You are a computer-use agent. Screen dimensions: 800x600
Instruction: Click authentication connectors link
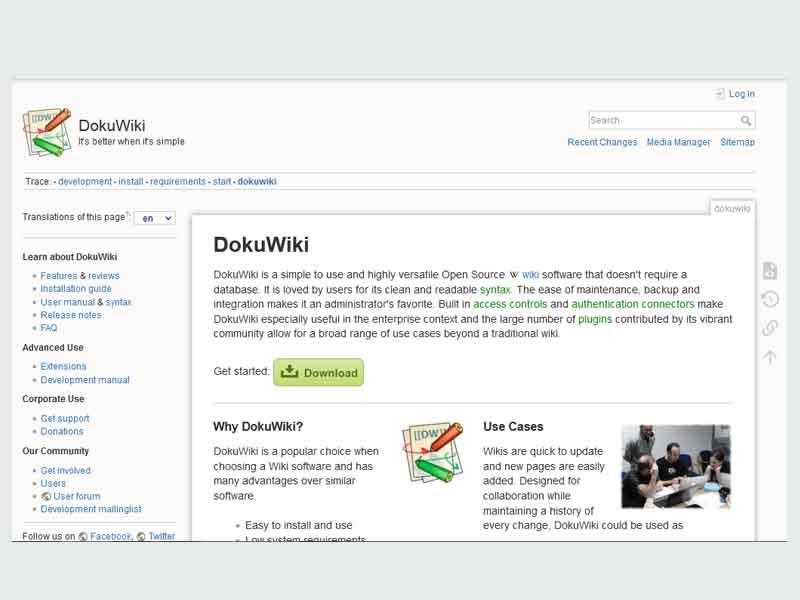633,304
